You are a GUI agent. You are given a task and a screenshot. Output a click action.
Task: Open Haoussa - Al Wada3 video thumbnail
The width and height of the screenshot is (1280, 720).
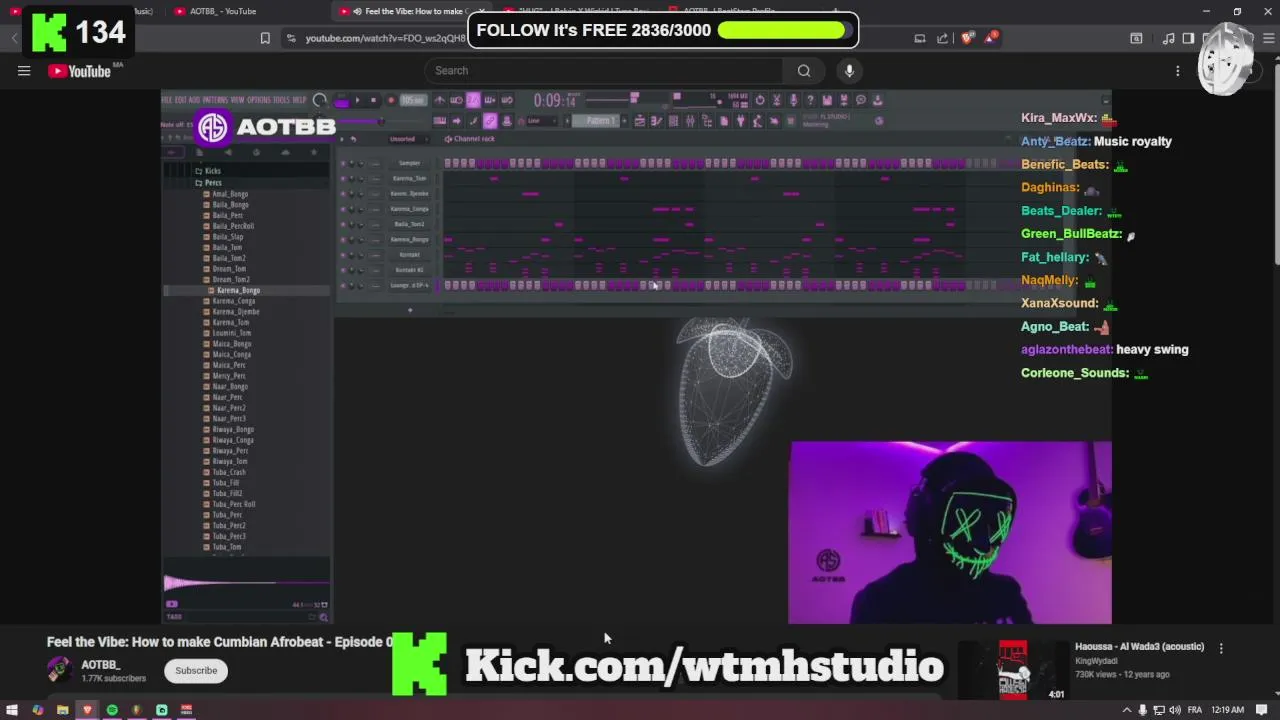coord(1015,671)
